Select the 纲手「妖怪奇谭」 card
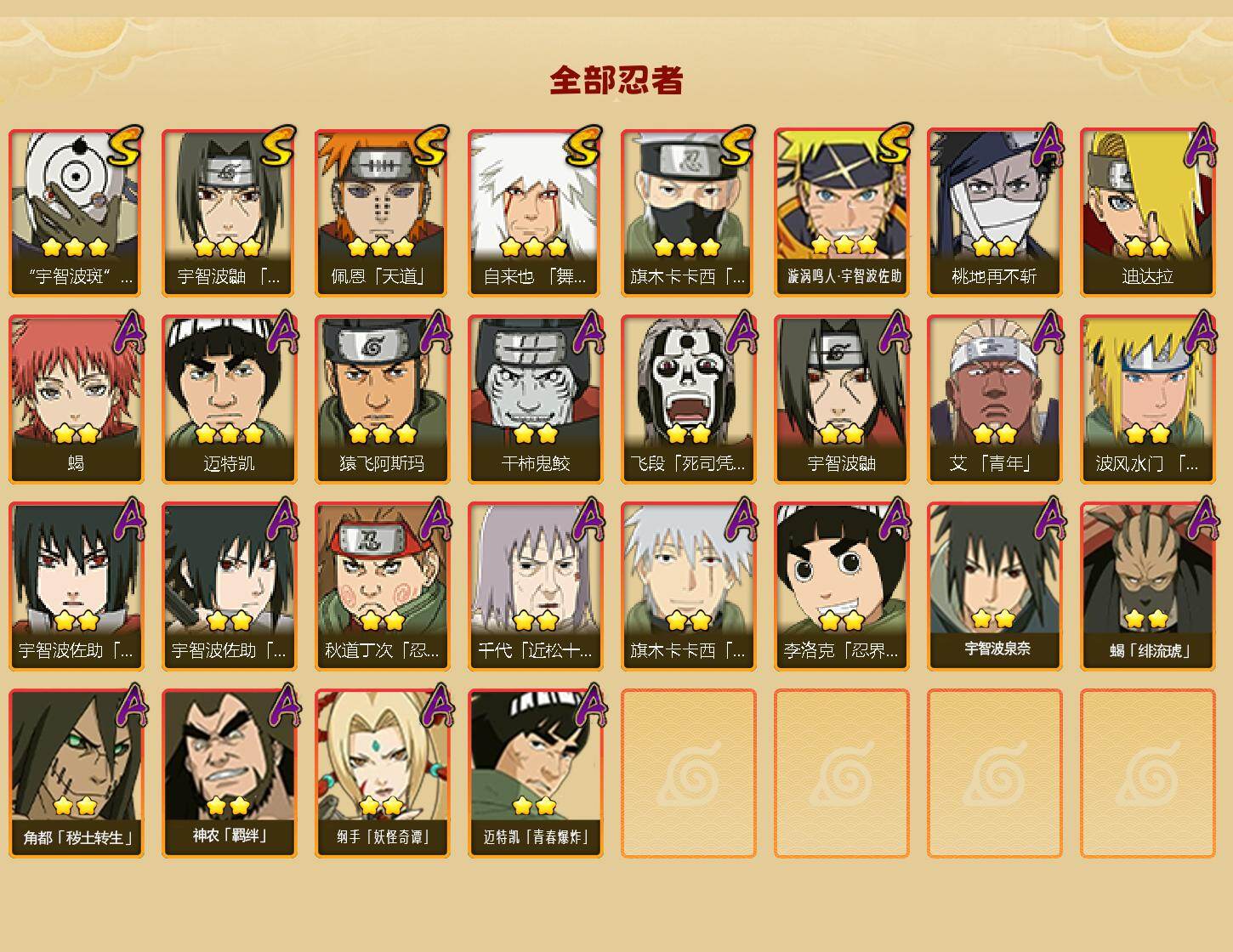 tap(383, 773)
